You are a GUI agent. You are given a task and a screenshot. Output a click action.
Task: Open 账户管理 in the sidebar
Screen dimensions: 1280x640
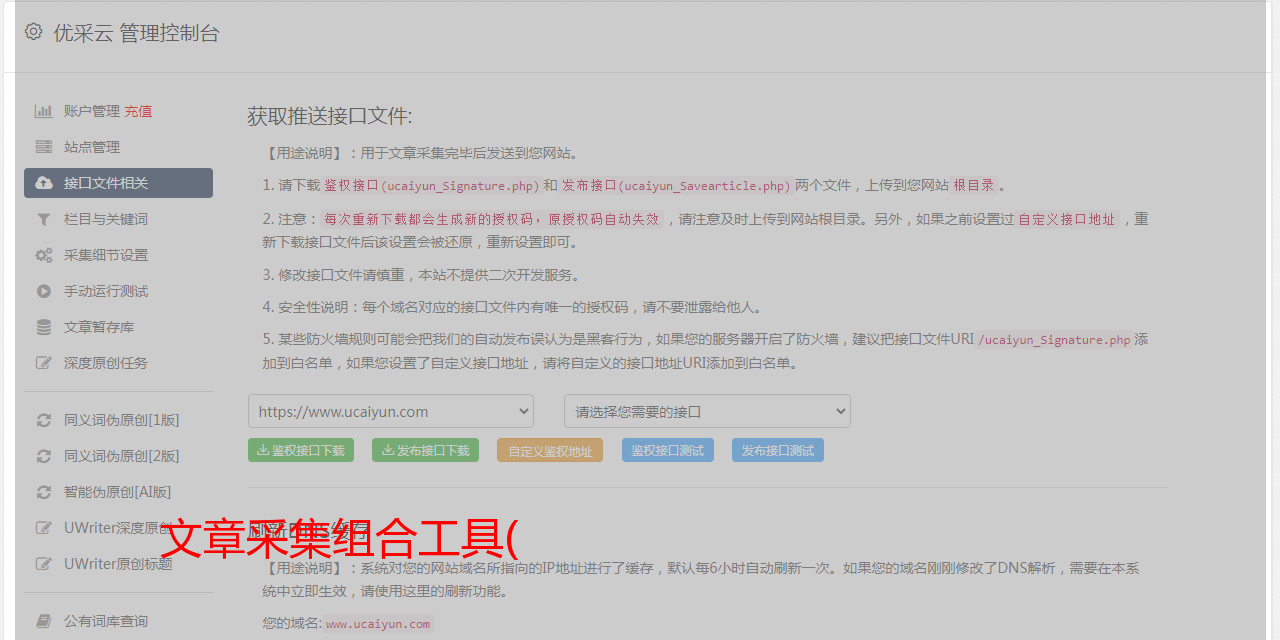[x=92, y=111]
